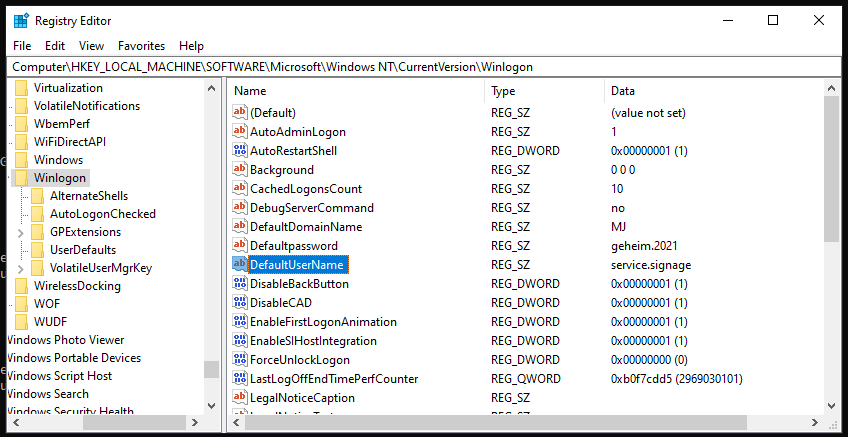Screen dimensions: 848x437
Task: Click the binary icon beside AutoRestartShell
Action: click(x=240, y=150)
